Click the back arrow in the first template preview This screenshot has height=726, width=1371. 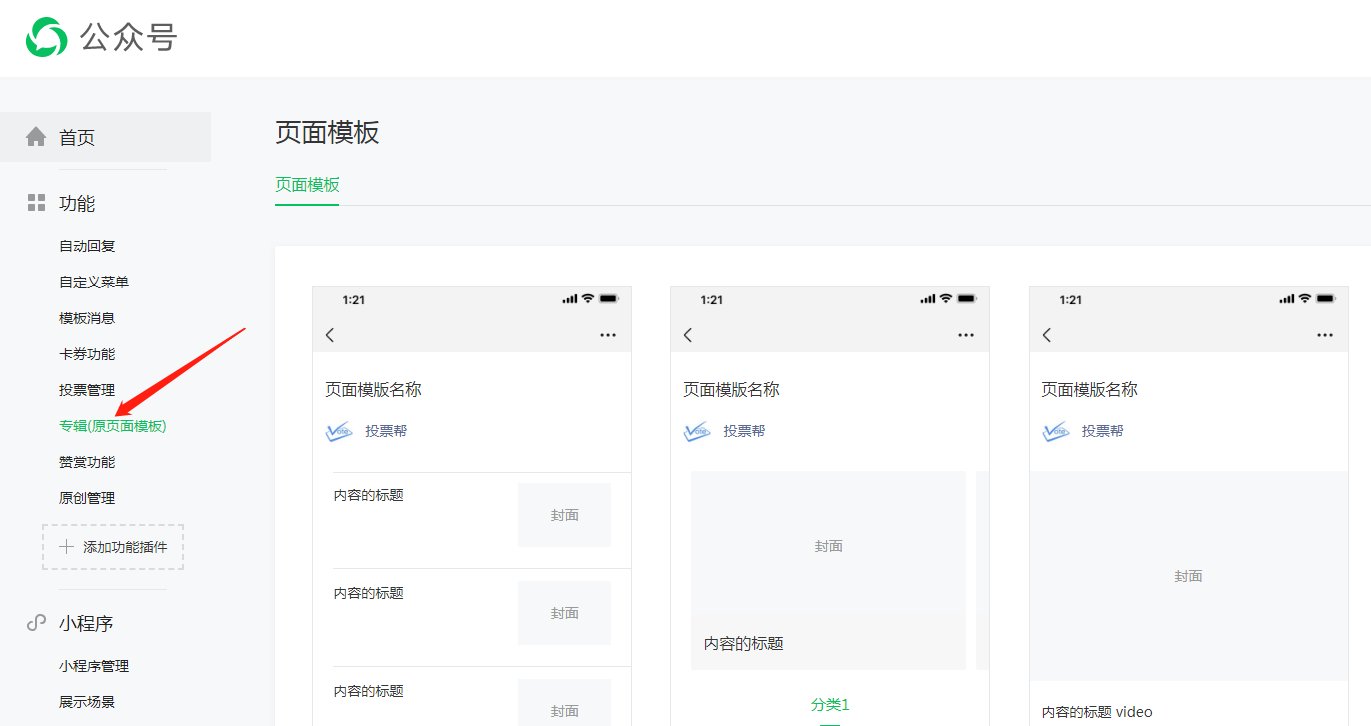330,335
